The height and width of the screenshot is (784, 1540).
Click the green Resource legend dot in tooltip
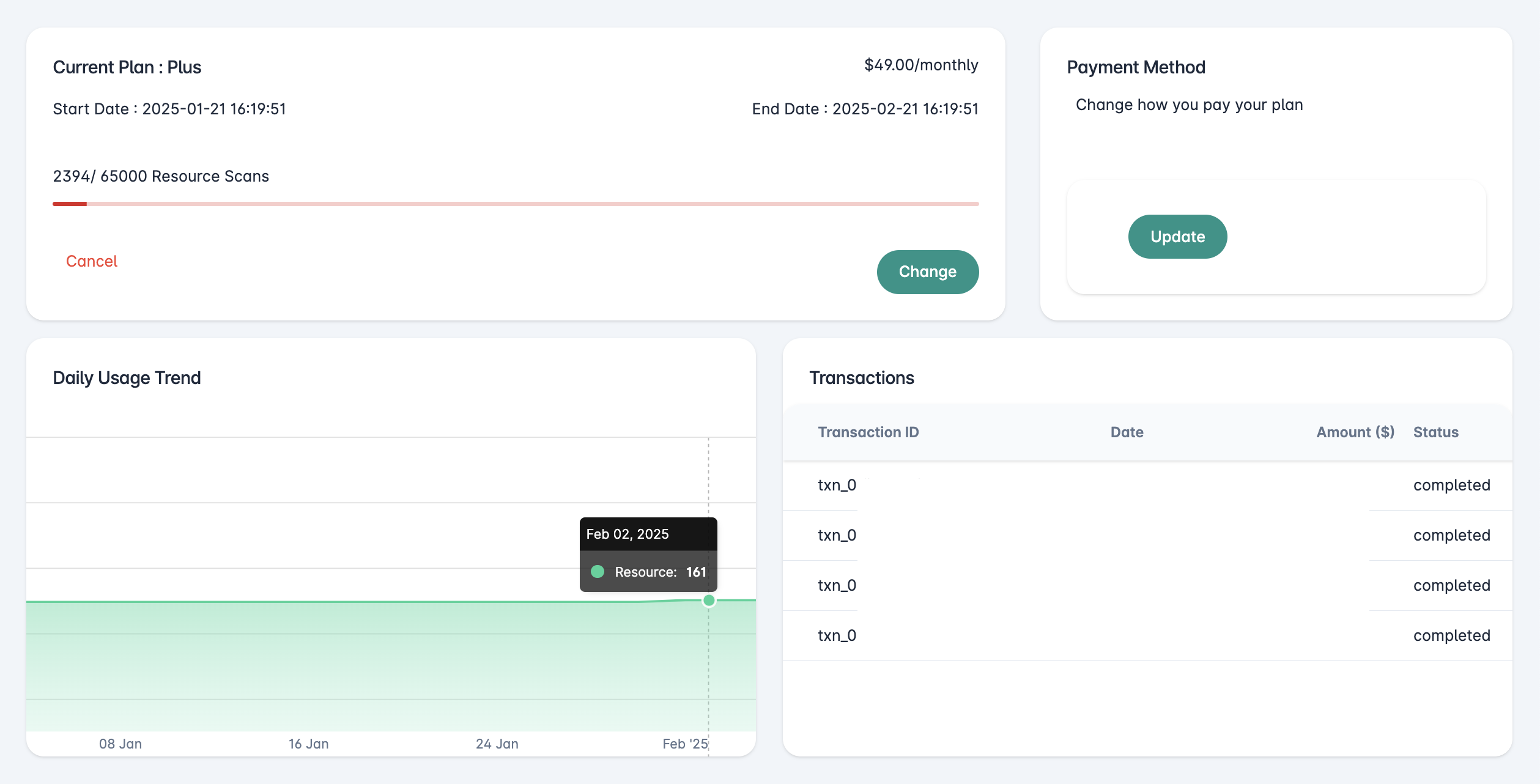coord(598,572)
